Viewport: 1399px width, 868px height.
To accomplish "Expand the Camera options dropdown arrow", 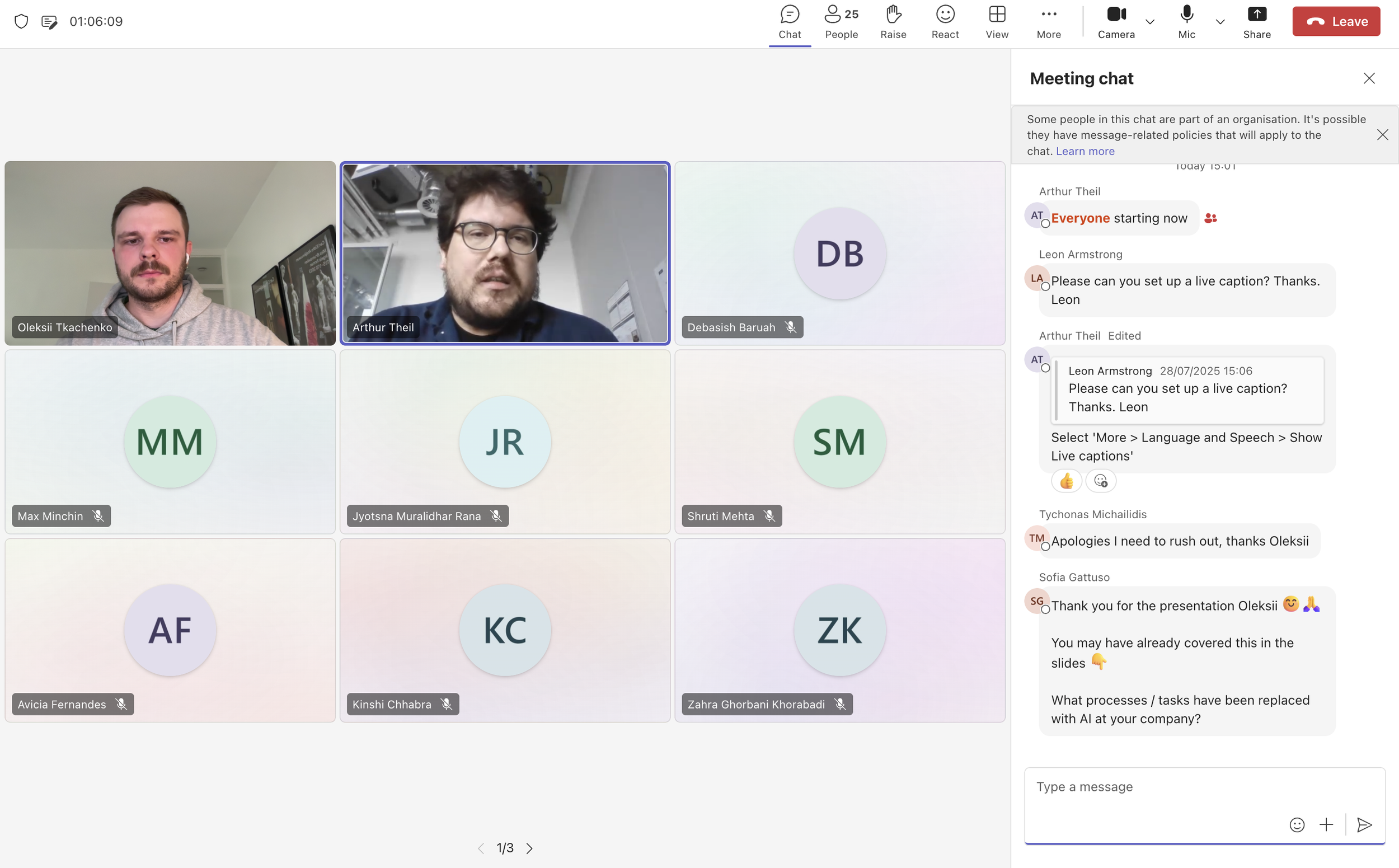I will [1149, 22].
